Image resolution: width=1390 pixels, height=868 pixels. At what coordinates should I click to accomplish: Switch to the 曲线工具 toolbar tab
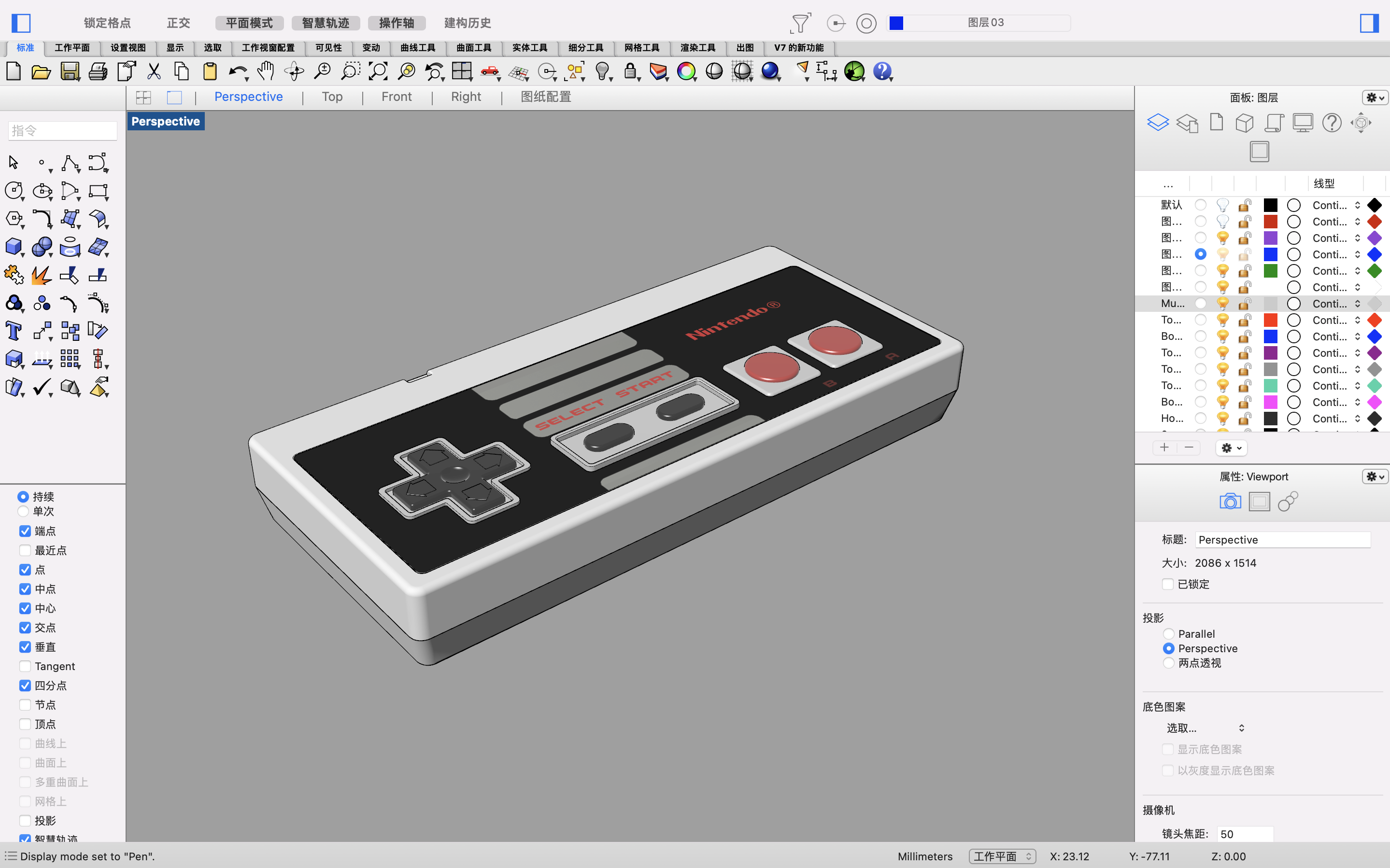point(418,48)
